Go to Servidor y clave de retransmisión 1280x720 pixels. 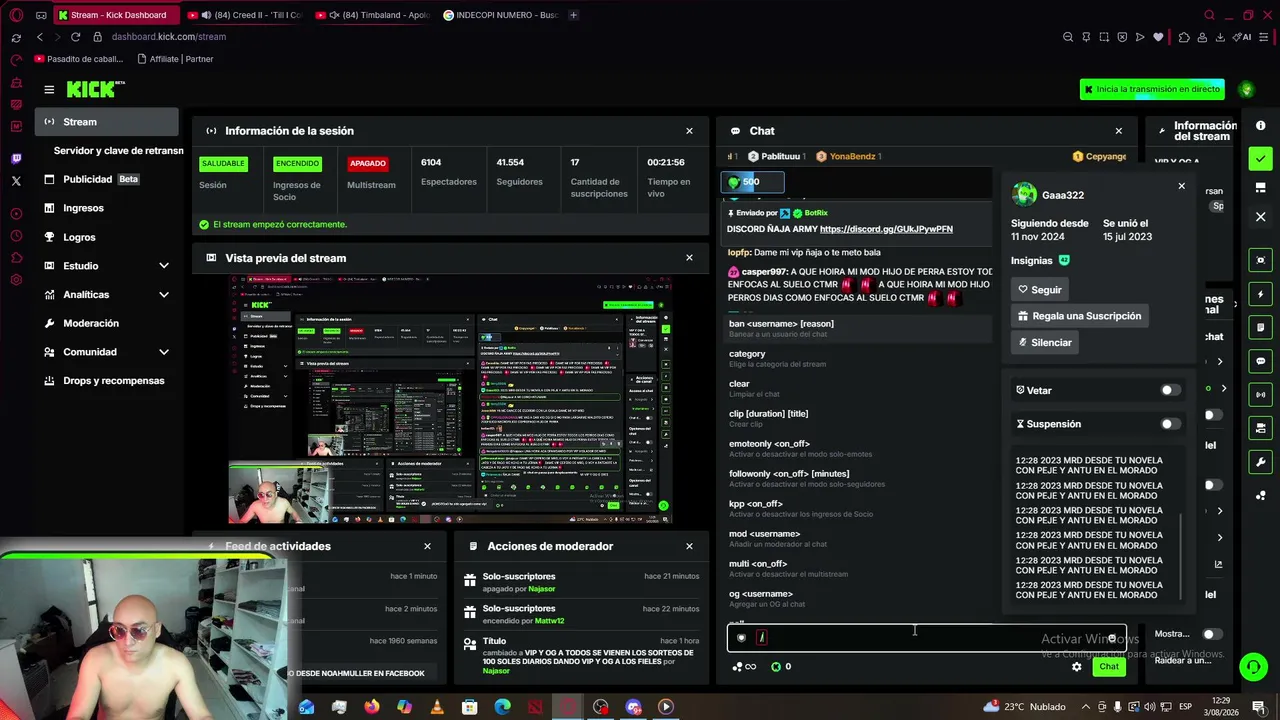[118, 150]
